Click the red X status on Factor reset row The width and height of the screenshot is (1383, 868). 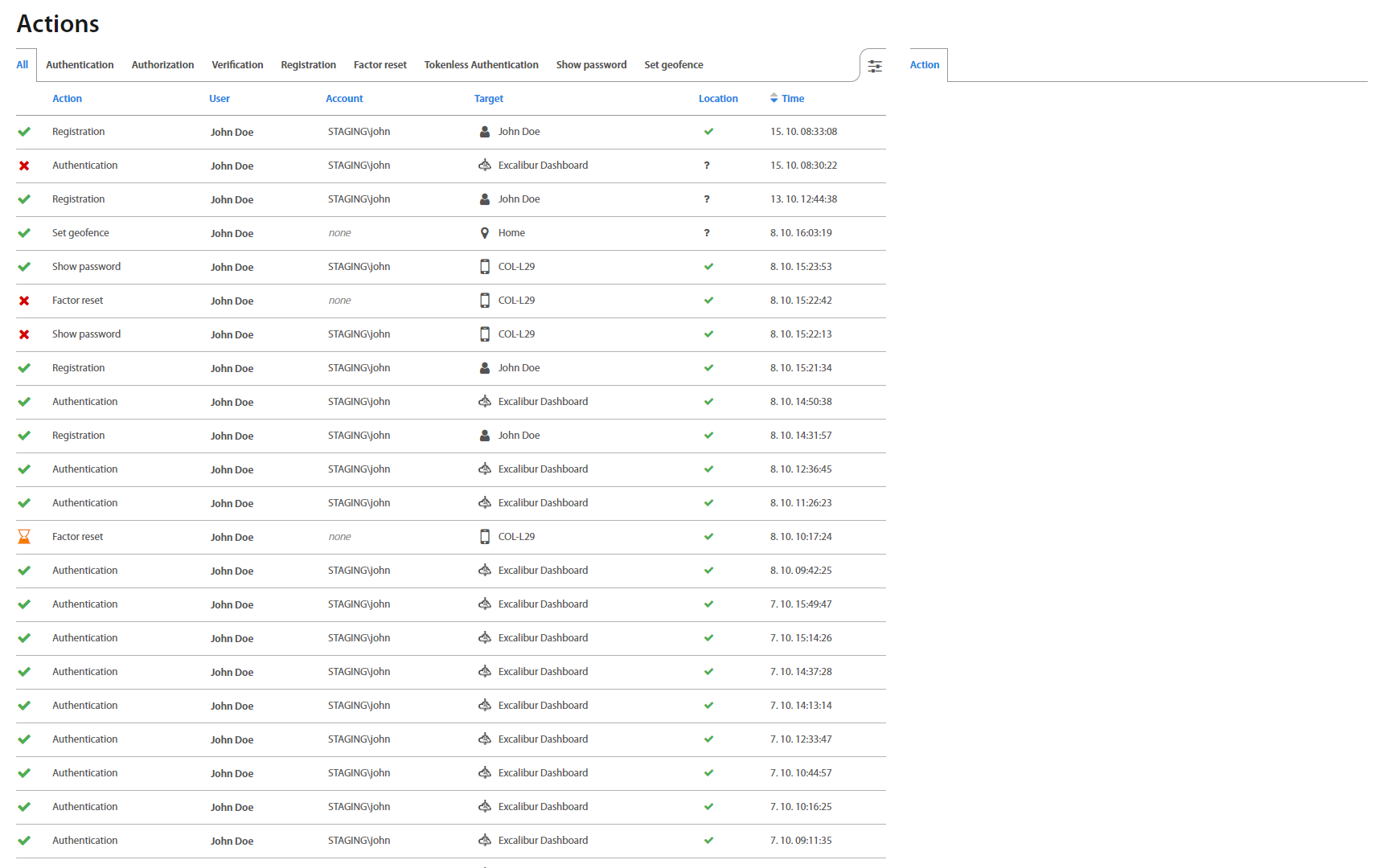(24, 301)
